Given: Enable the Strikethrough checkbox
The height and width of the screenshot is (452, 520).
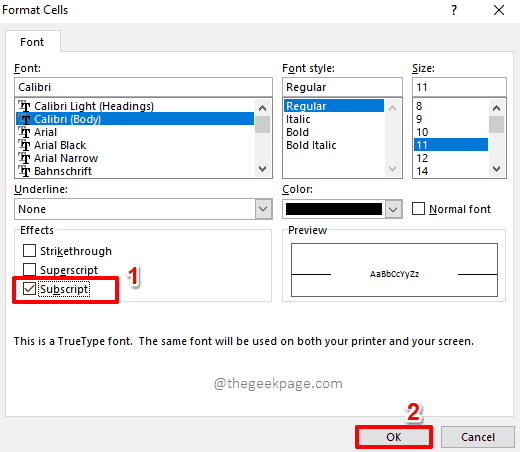Looking at the screenshot, I should tap(29, 251).
